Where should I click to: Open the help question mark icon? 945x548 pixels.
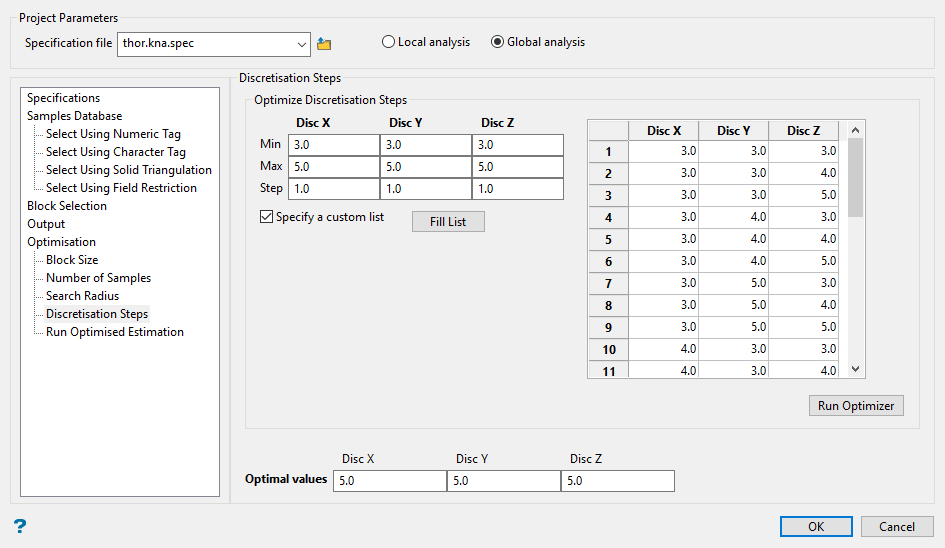click(x=19, y=526)
